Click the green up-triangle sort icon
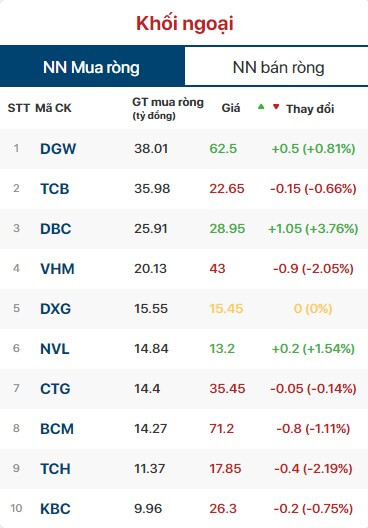This screenshot has width=368, height=528. pyautogui.click(x=261, y=107)
